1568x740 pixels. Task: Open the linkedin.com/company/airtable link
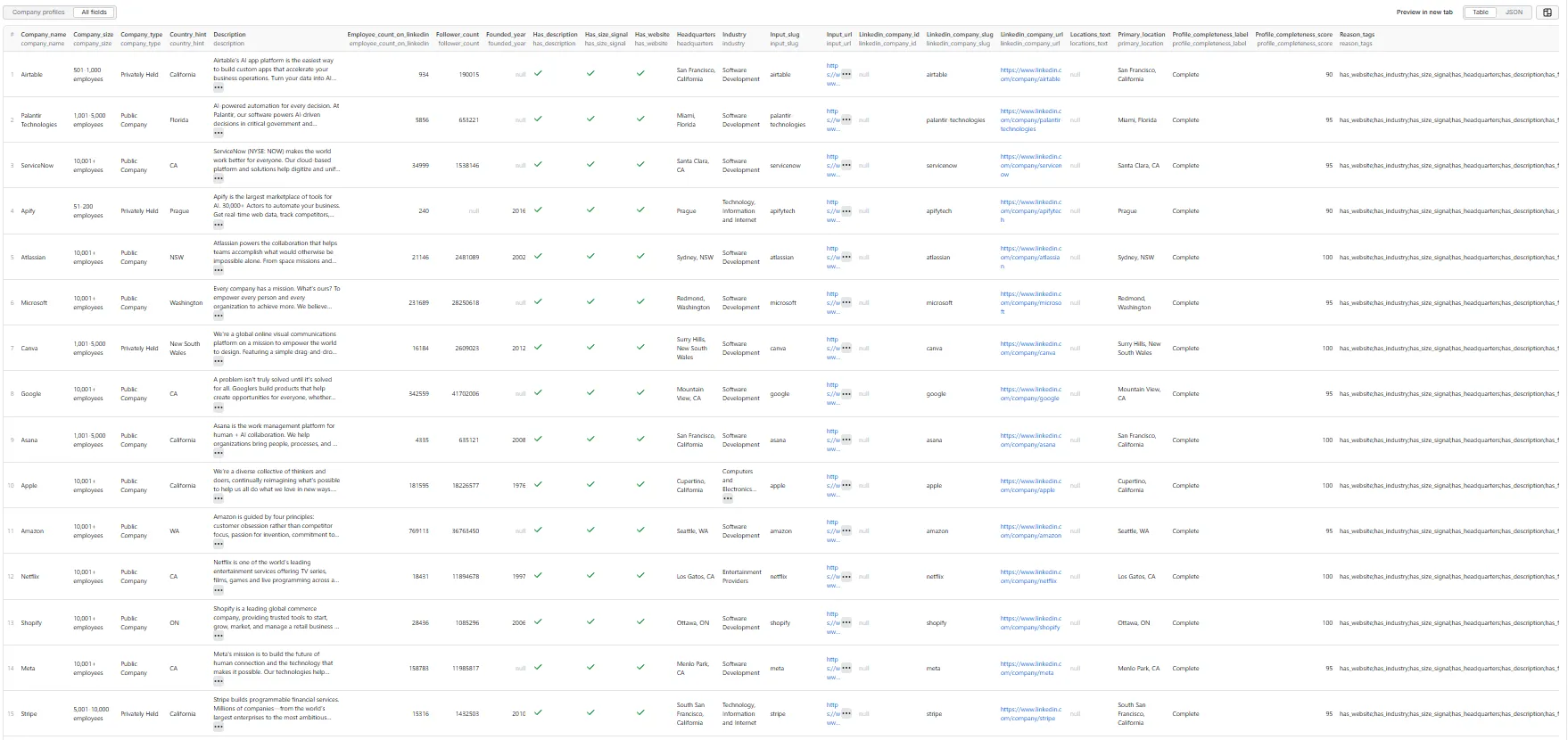1031,74
